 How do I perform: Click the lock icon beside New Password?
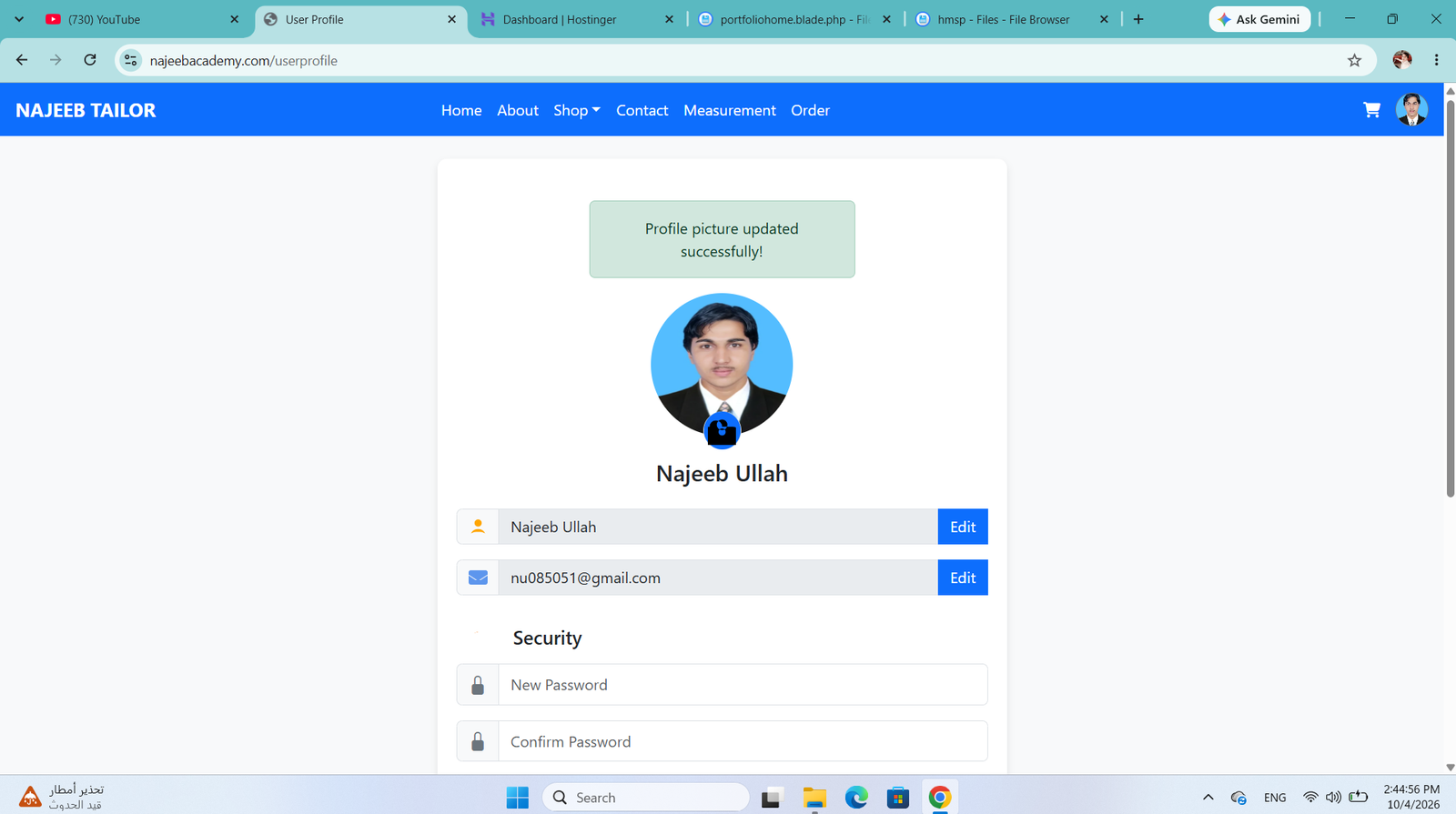tap(478, 685)
